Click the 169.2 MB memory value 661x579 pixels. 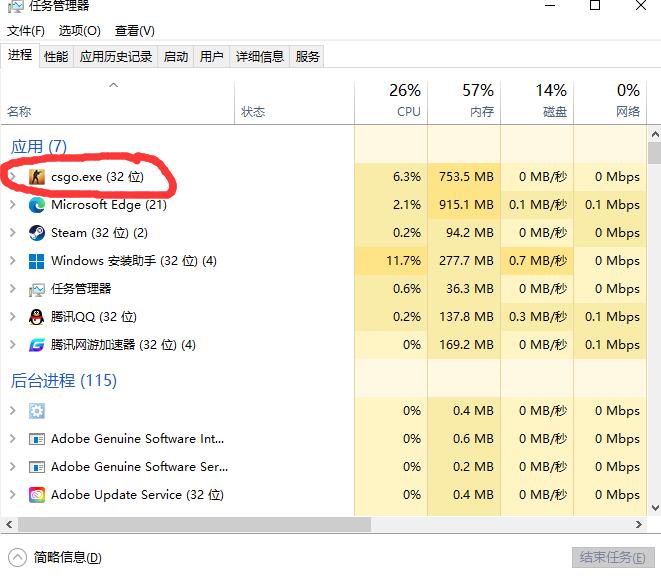(x=466, y=345)
